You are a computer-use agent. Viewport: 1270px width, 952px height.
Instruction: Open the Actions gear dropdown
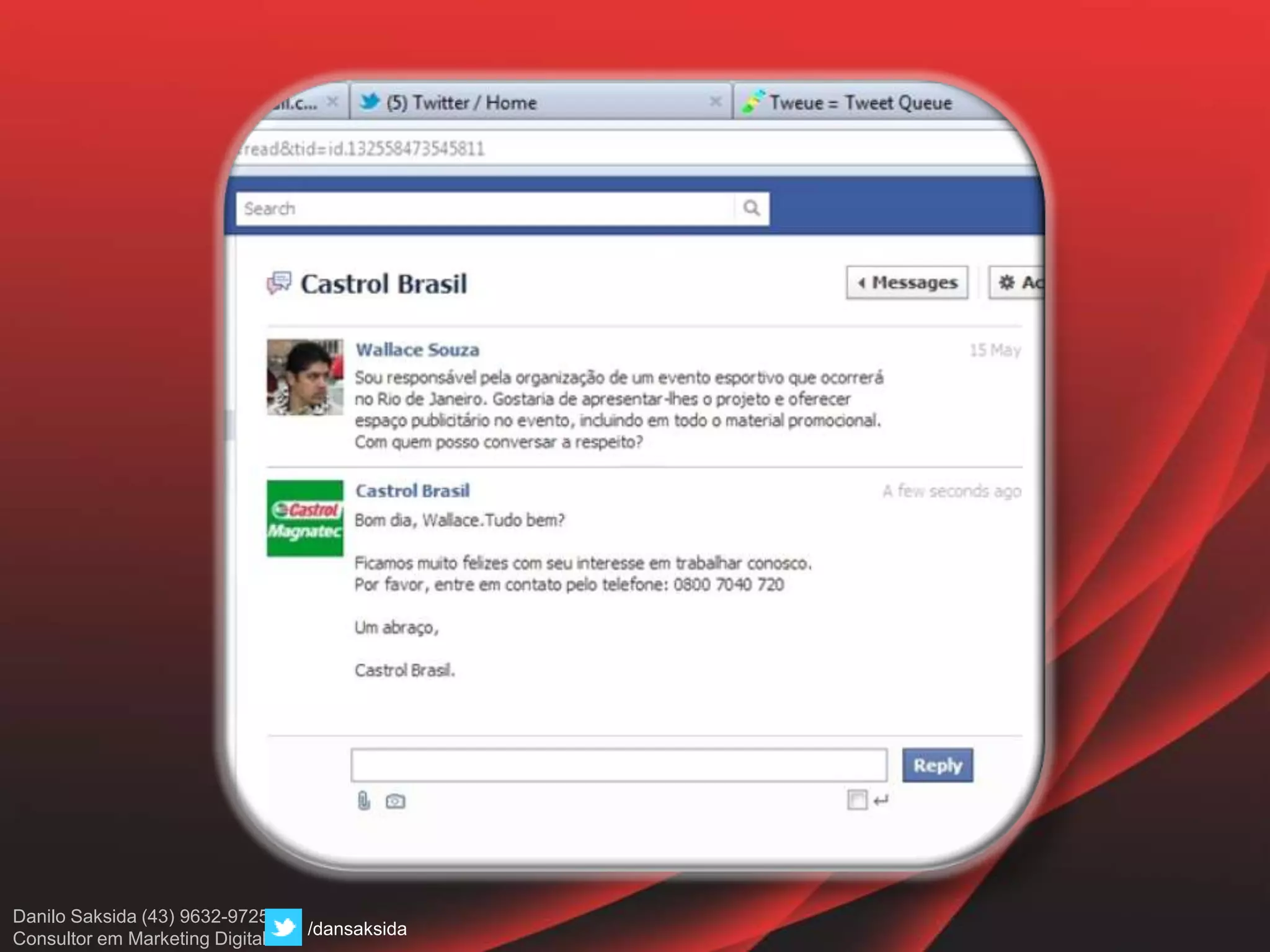(x=1020, y=283)
